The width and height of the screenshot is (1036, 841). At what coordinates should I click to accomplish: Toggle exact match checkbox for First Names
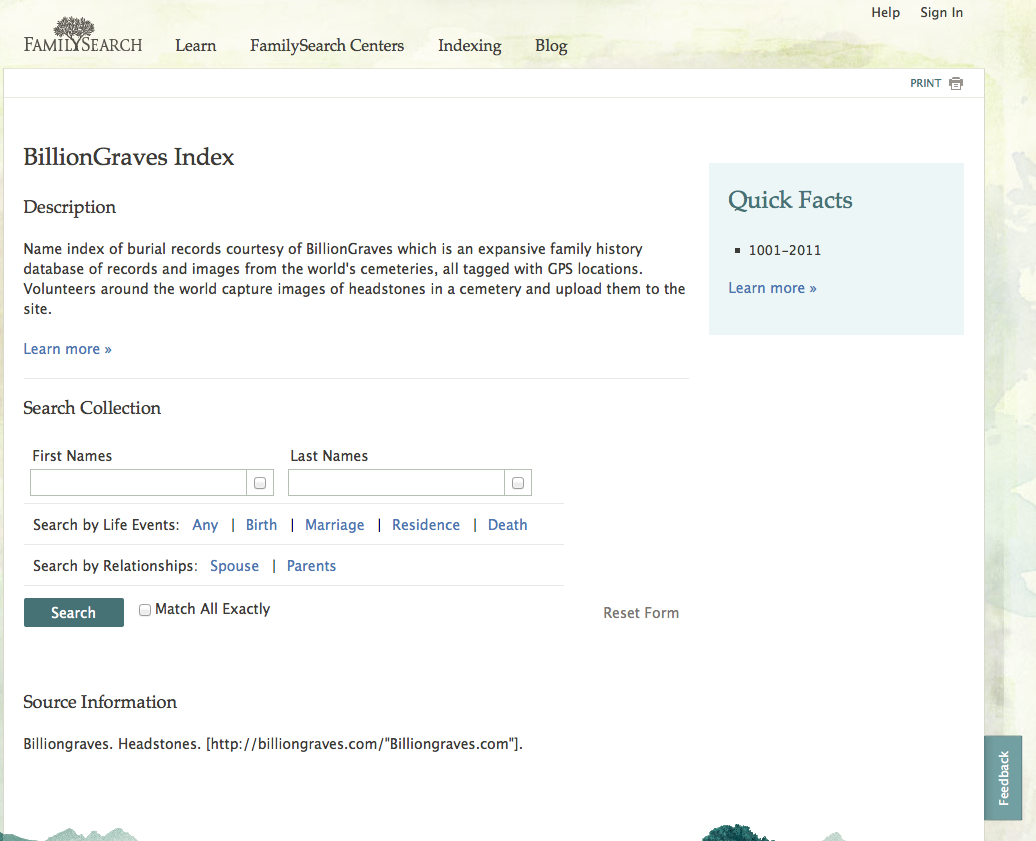[x=260, y=483]
